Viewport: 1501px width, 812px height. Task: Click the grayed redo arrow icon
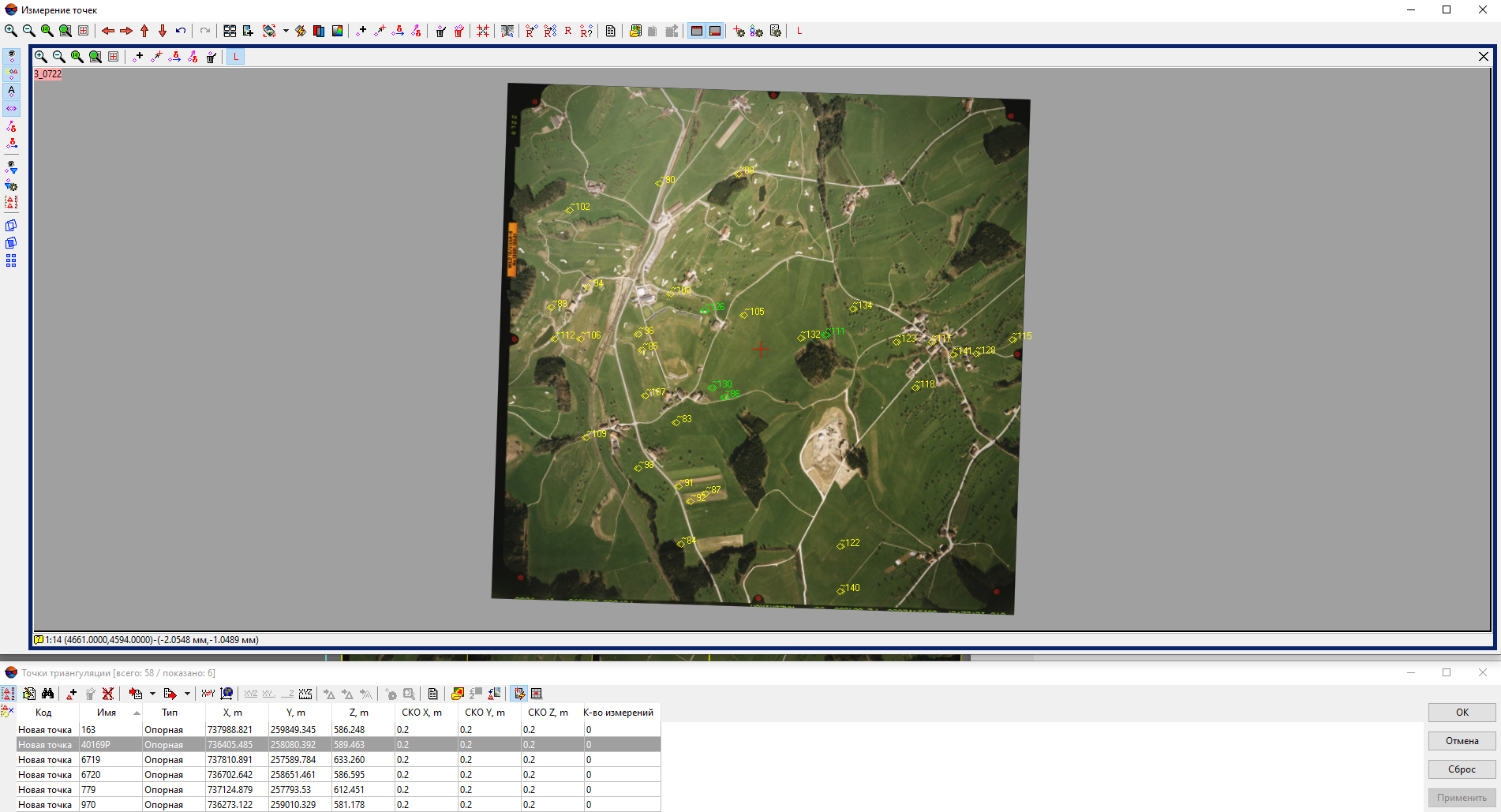[205, 31]
